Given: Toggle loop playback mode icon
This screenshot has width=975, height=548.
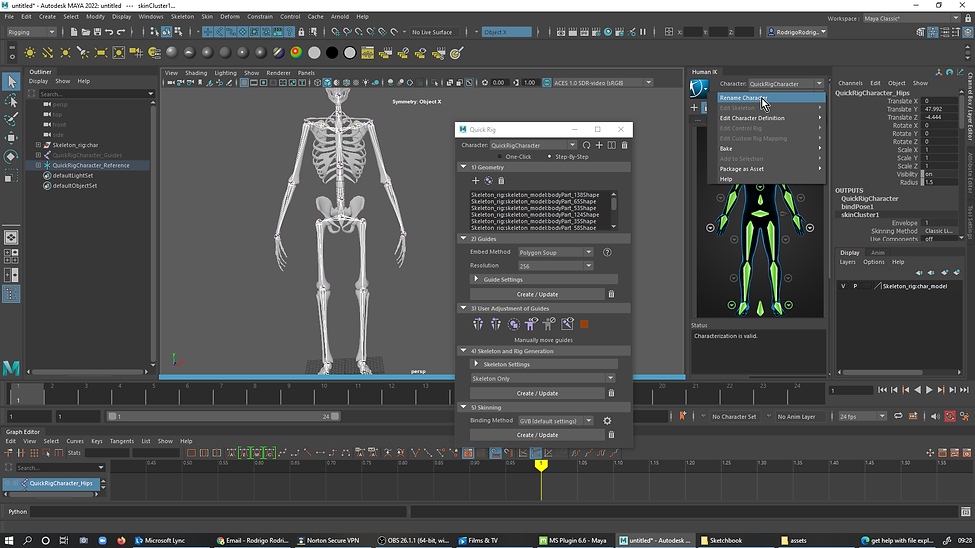Looking at the screenshot, I should tap(898, 416).
